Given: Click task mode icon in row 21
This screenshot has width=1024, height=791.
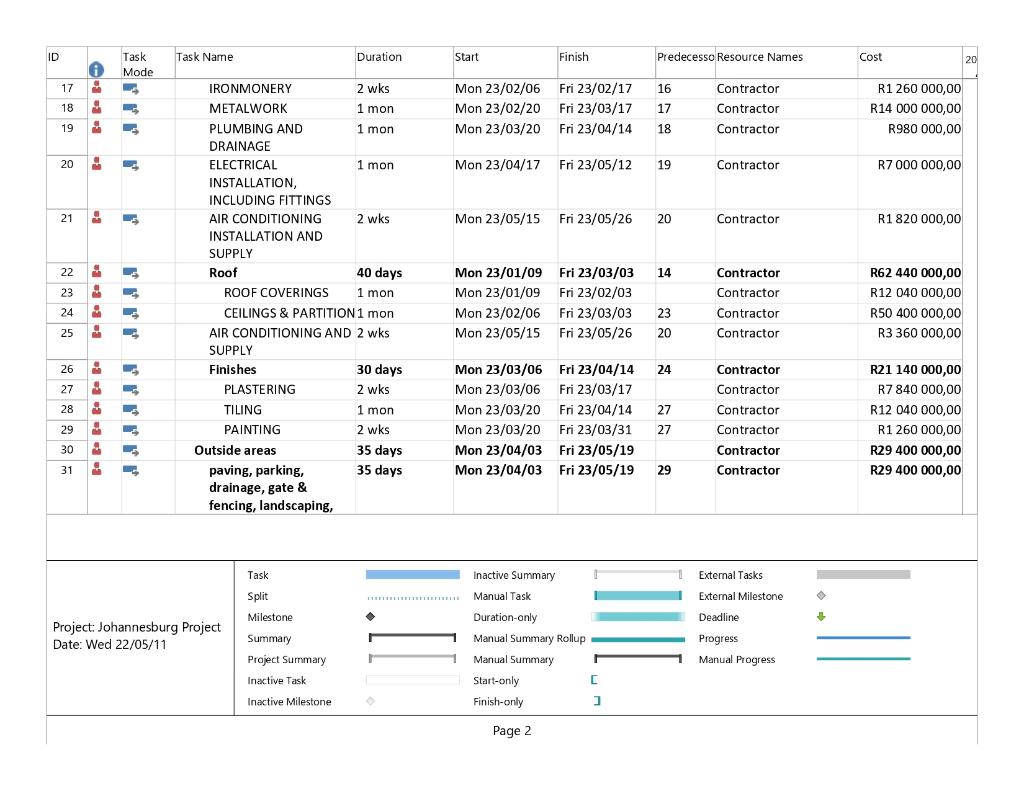Looking at the screenshot, I should click(131, 219).
